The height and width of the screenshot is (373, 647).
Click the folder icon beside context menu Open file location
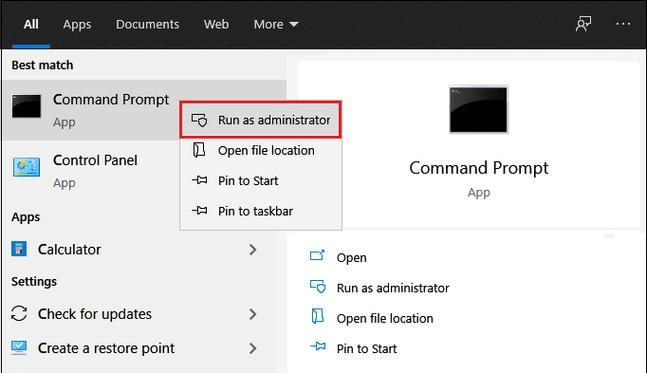(199, 150)
